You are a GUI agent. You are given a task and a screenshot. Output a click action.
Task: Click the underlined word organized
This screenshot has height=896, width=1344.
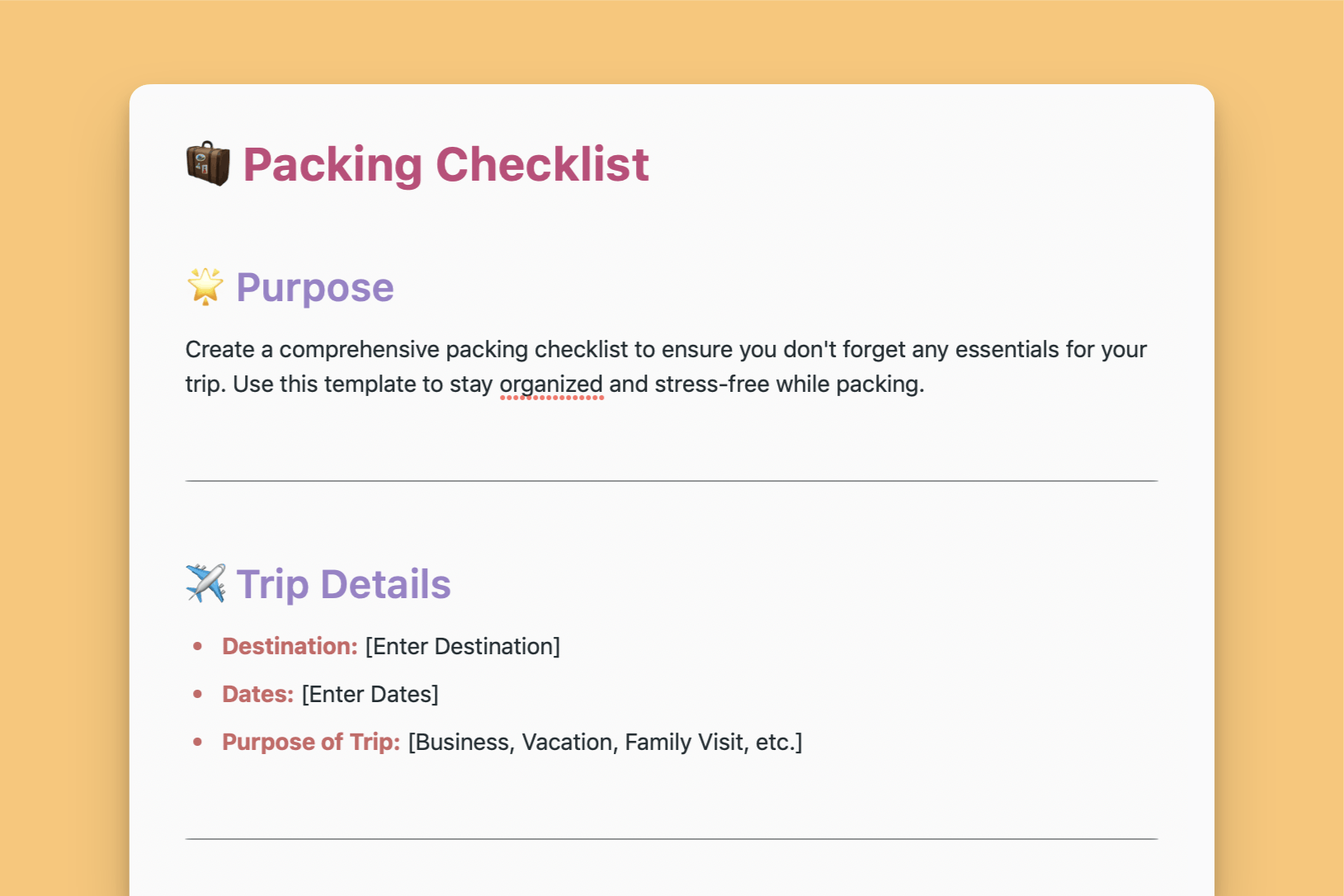tap(551, 384)
